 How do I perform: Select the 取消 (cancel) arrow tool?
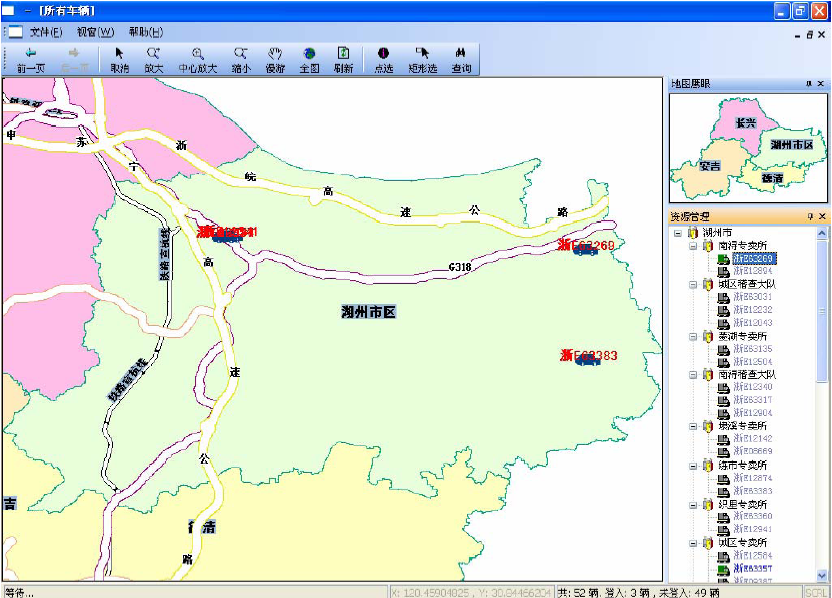[x=120, y=59]
